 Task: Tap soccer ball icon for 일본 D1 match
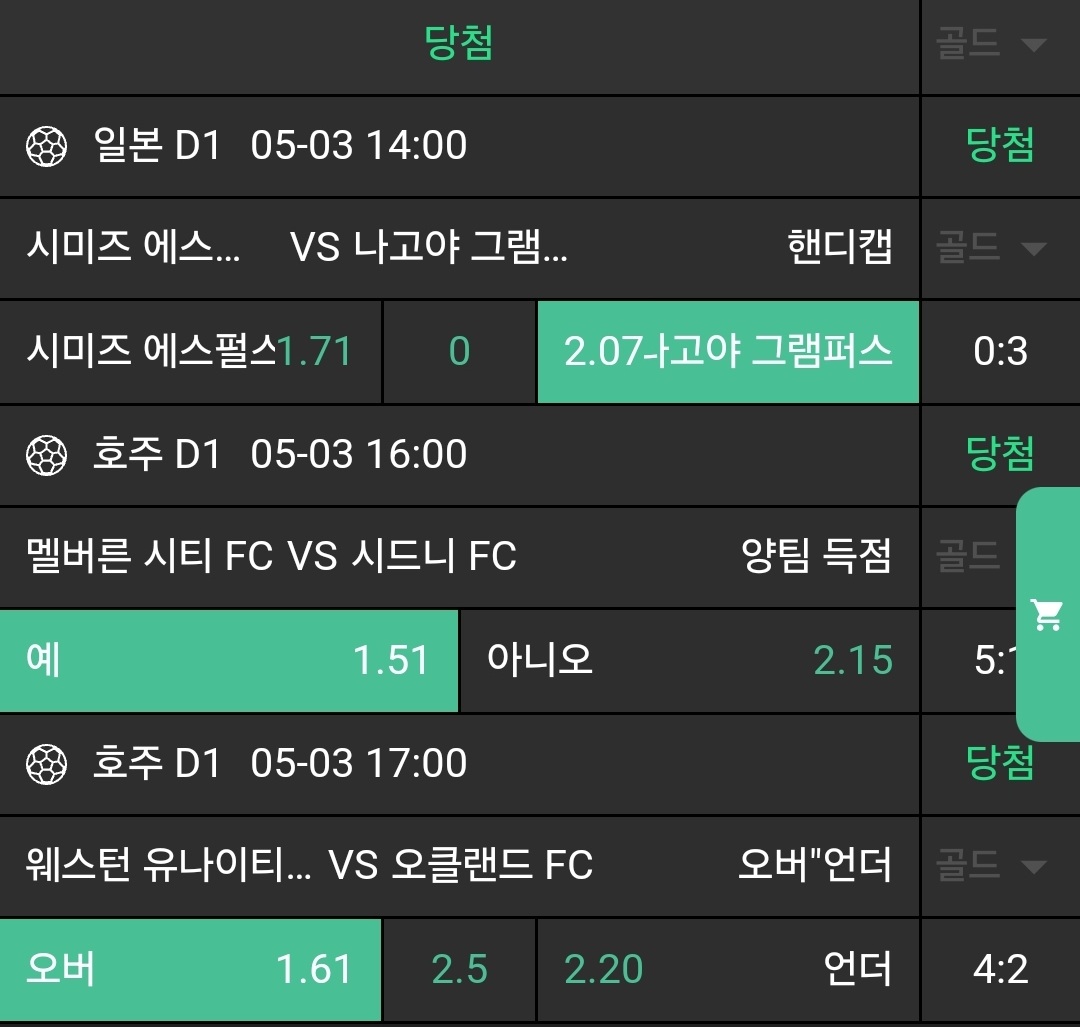[46, 147]
